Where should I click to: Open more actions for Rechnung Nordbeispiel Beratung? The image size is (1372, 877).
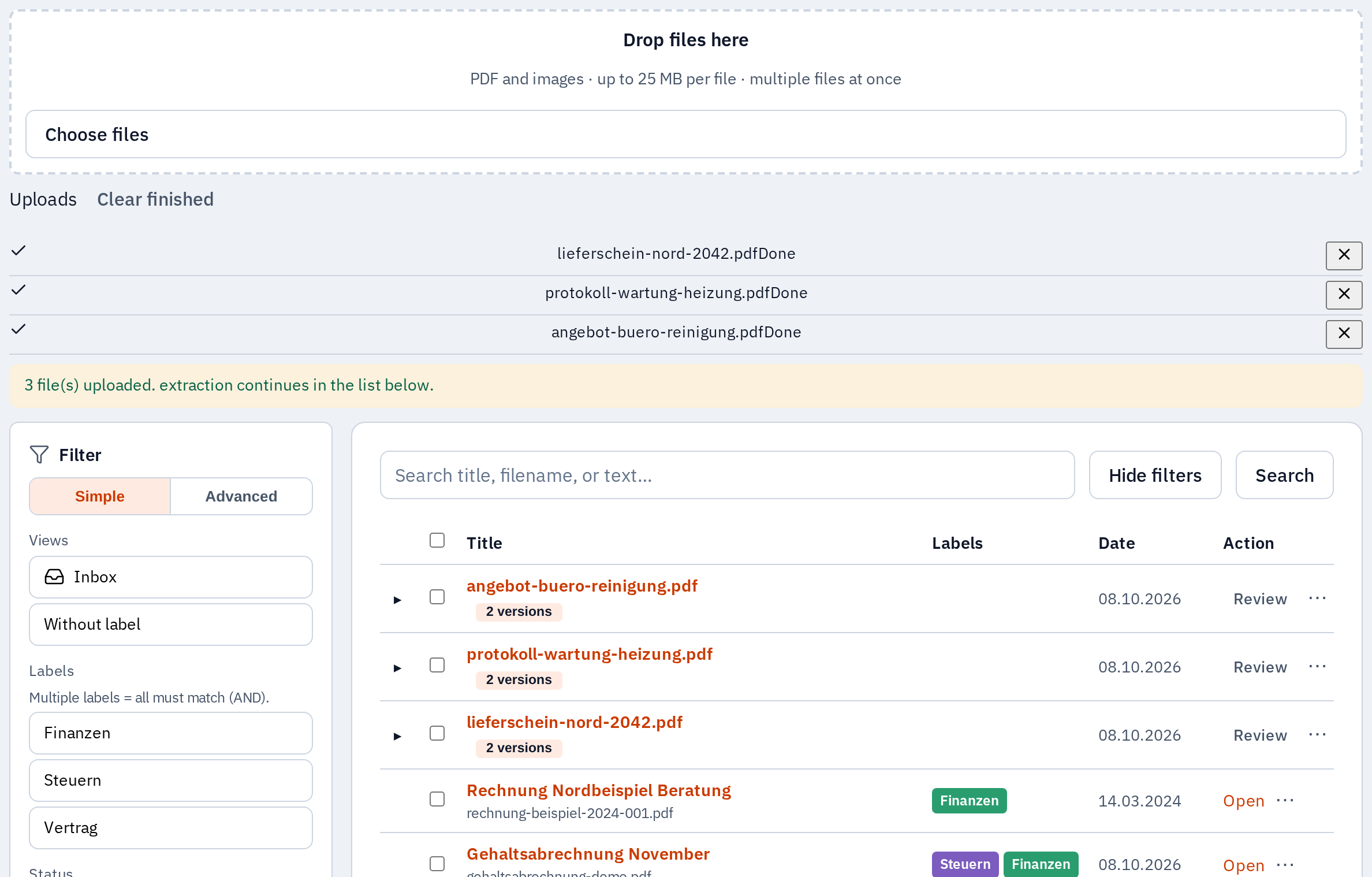point(1285,800)
